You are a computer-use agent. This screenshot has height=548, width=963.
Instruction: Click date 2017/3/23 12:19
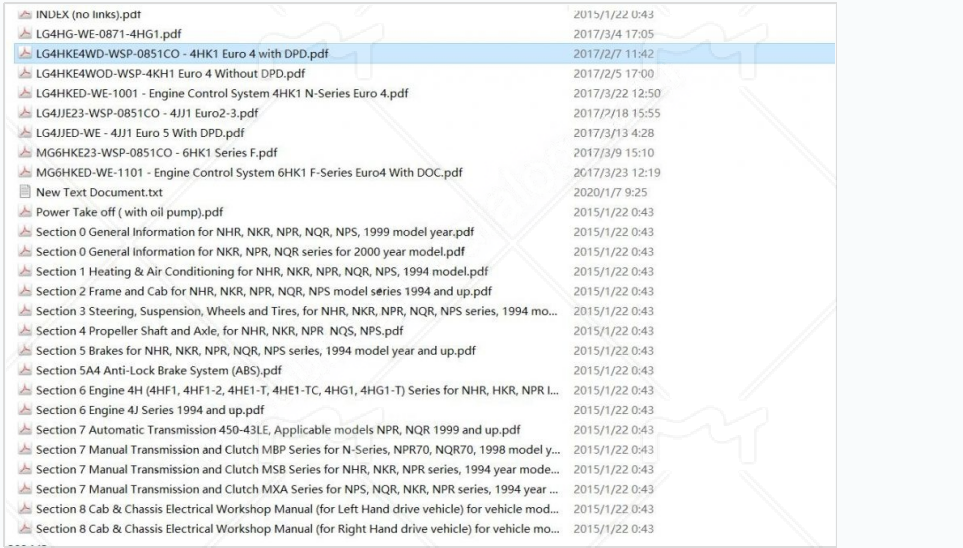click(617, 173)
